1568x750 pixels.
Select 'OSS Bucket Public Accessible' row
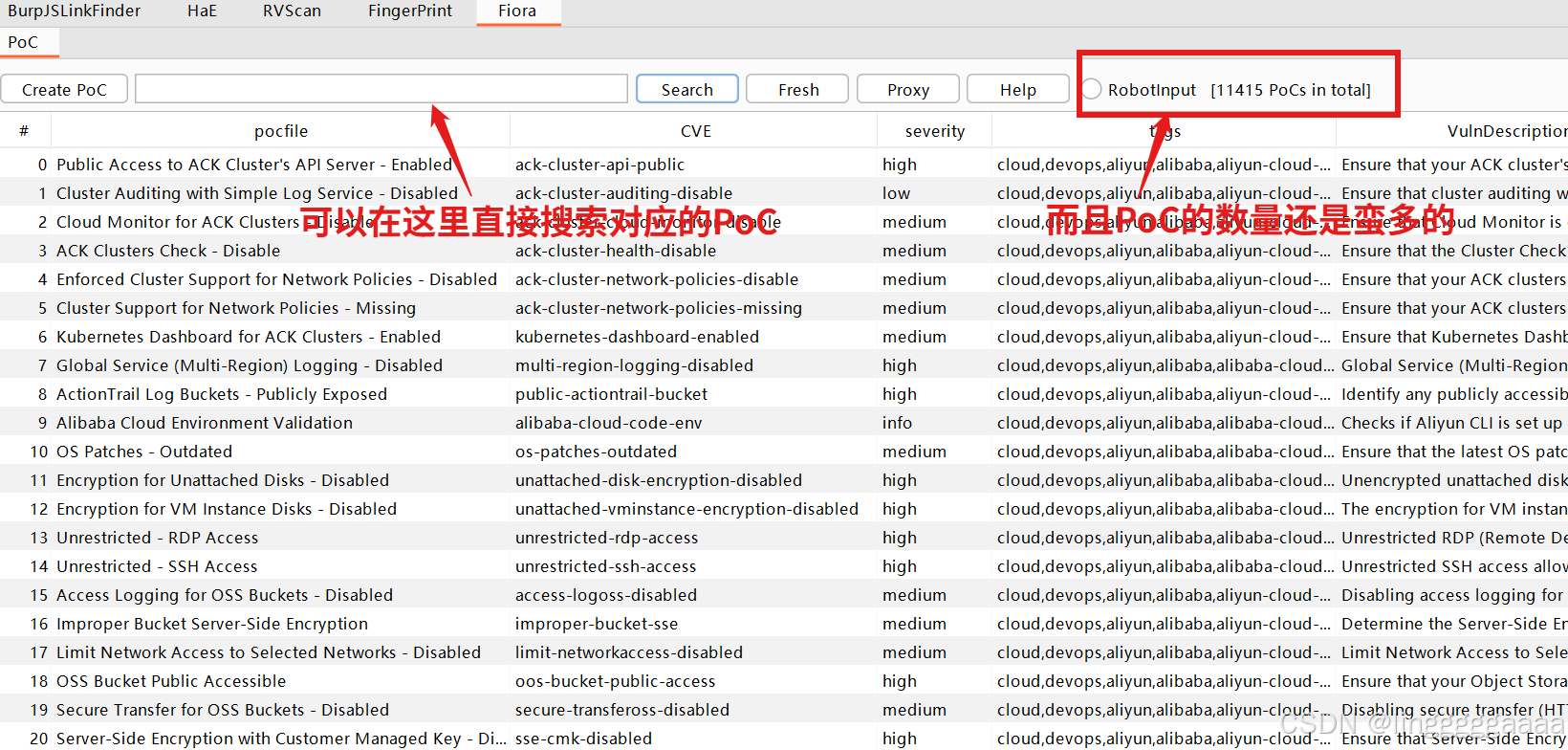784,681
